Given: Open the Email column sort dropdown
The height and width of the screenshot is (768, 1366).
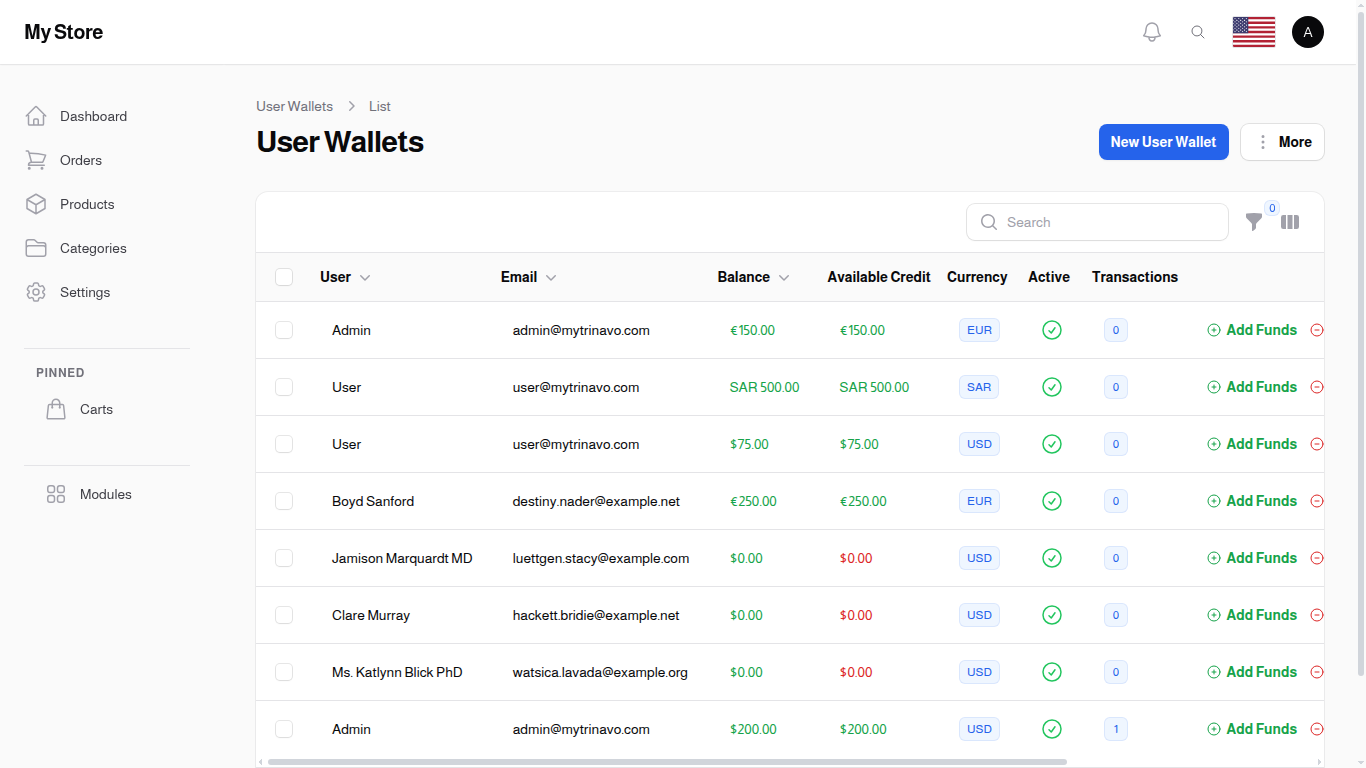Looking at the screenshot, I should (551, 277).
